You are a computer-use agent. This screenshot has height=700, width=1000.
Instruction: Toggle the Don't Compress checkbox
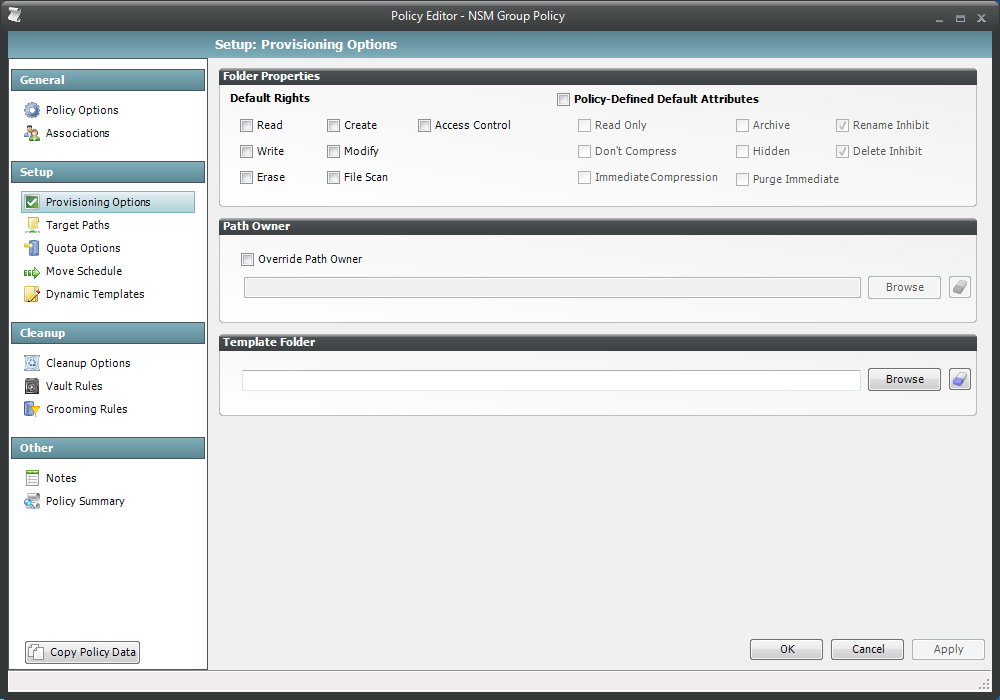tap(584, 151)
